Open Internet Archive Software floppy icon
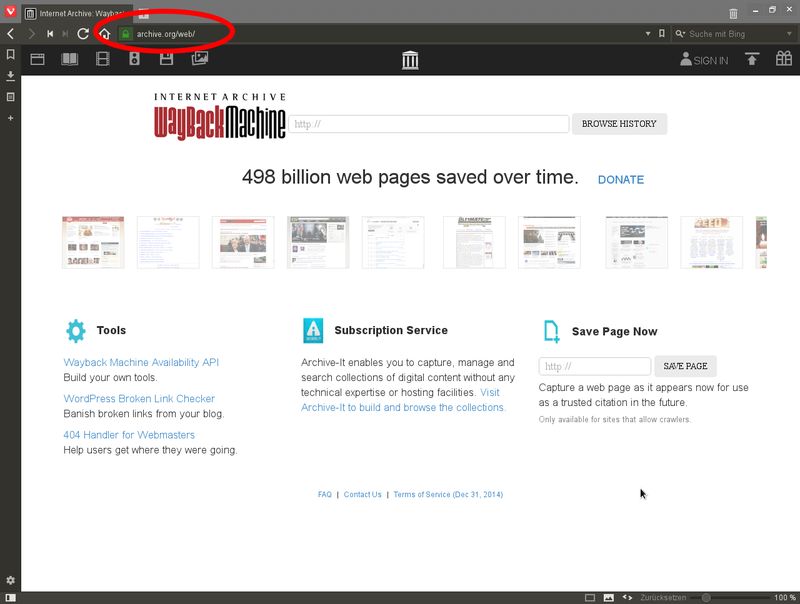The image size is (800, 604). coord(167,60)
